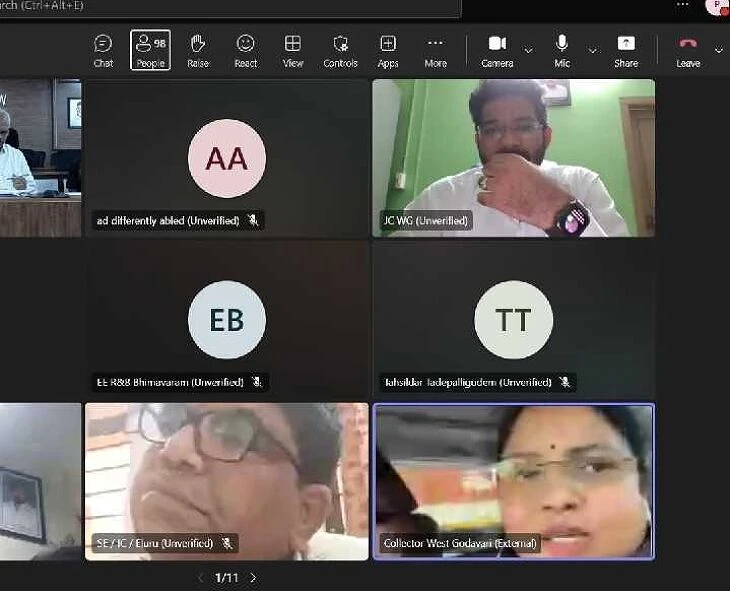Show the People participants list
The height and width of the screenshot is (591, 730).
coord(150,50)
